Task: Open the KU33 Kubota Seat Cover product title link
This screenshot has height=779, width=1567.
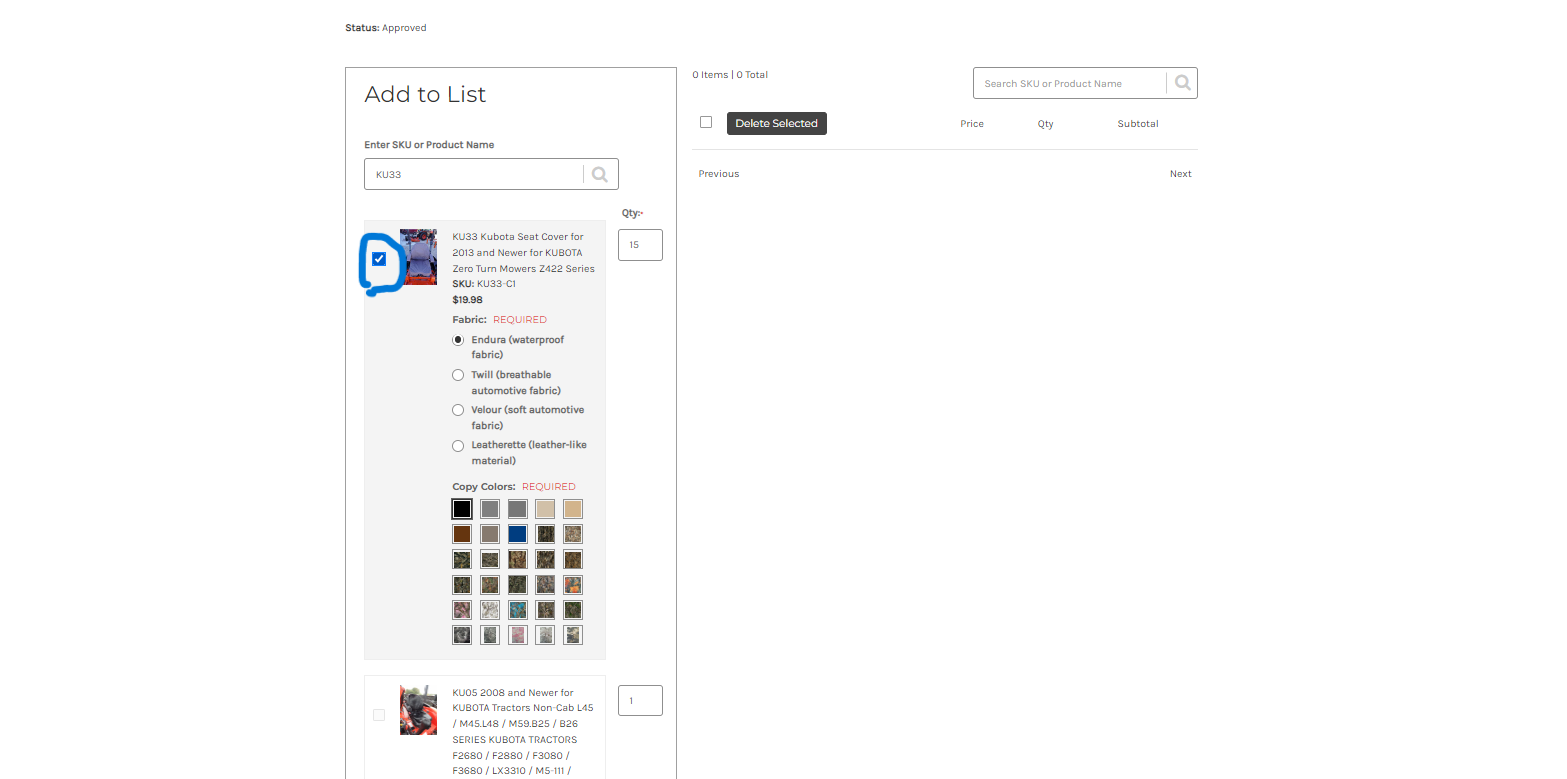Action: [523, 253]
